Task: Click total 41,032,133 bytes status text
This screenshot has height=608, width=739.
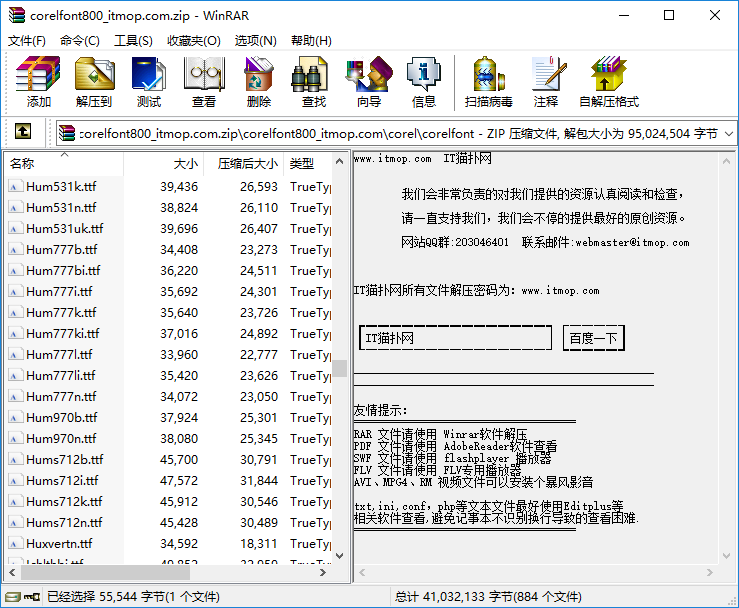Action: pos(488,597)
